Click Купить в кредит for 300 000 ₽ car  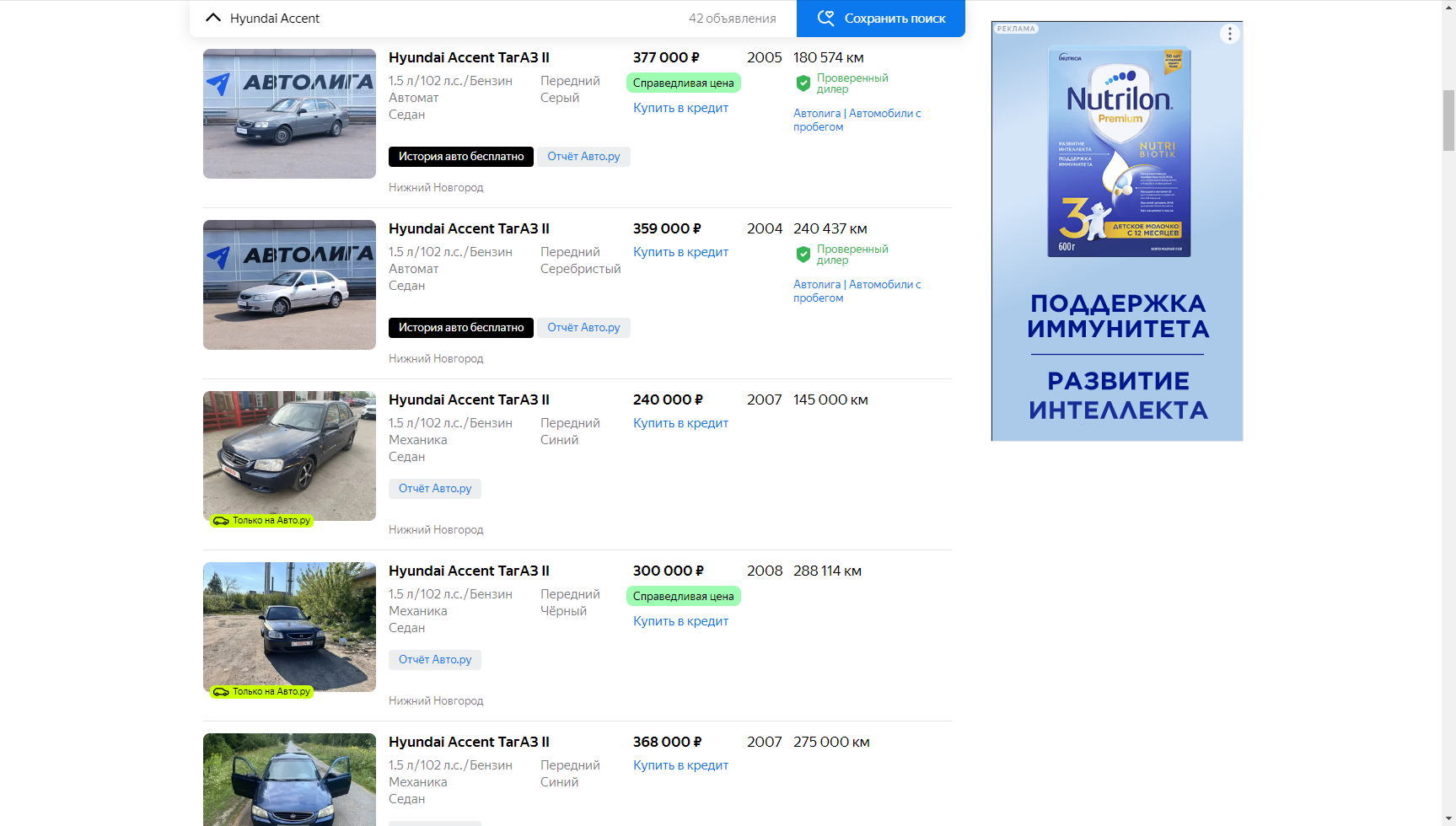tap(680, 621)
